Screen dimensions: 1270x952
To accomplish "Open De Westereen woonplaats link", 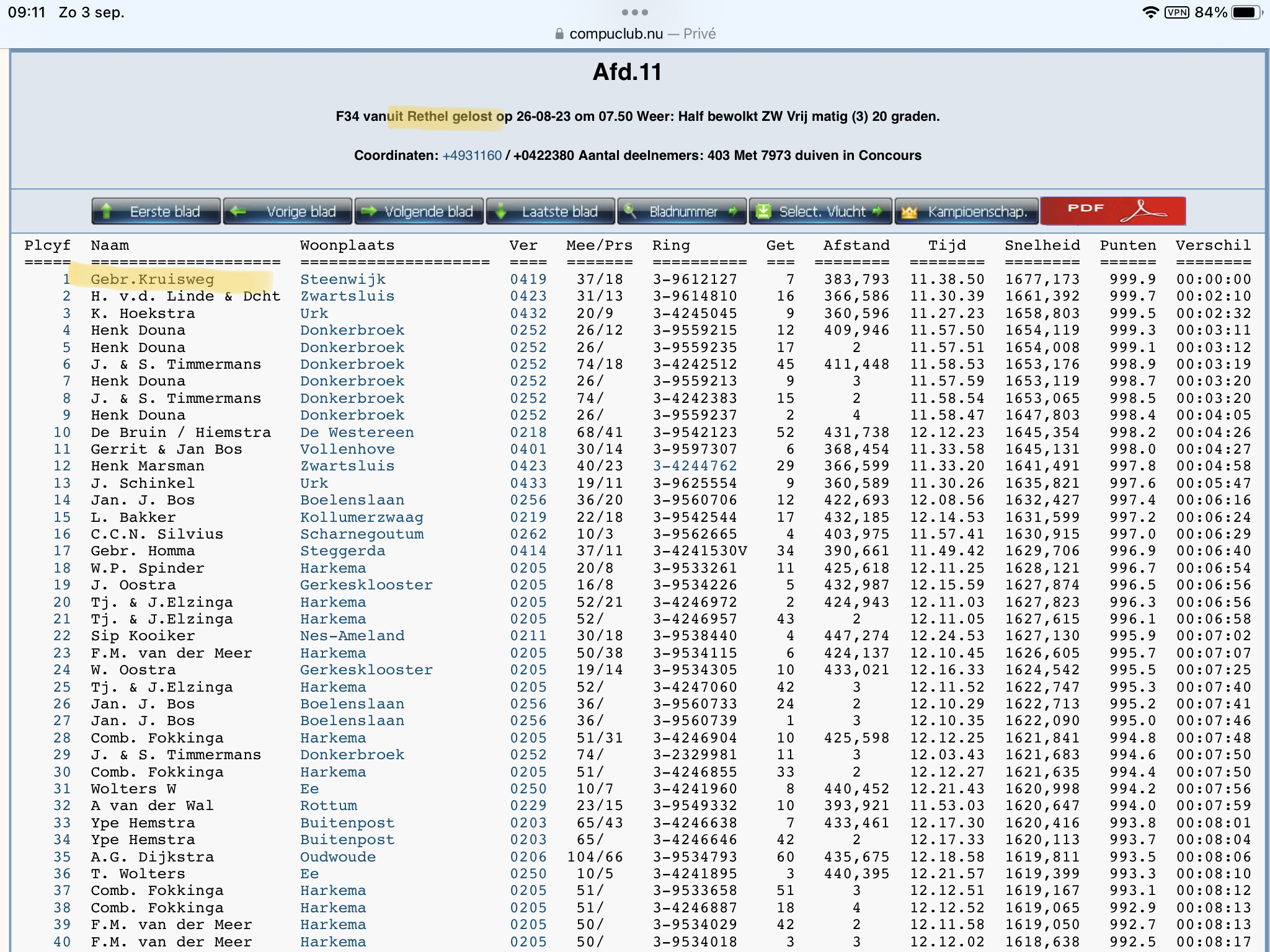I will [357, 433].
